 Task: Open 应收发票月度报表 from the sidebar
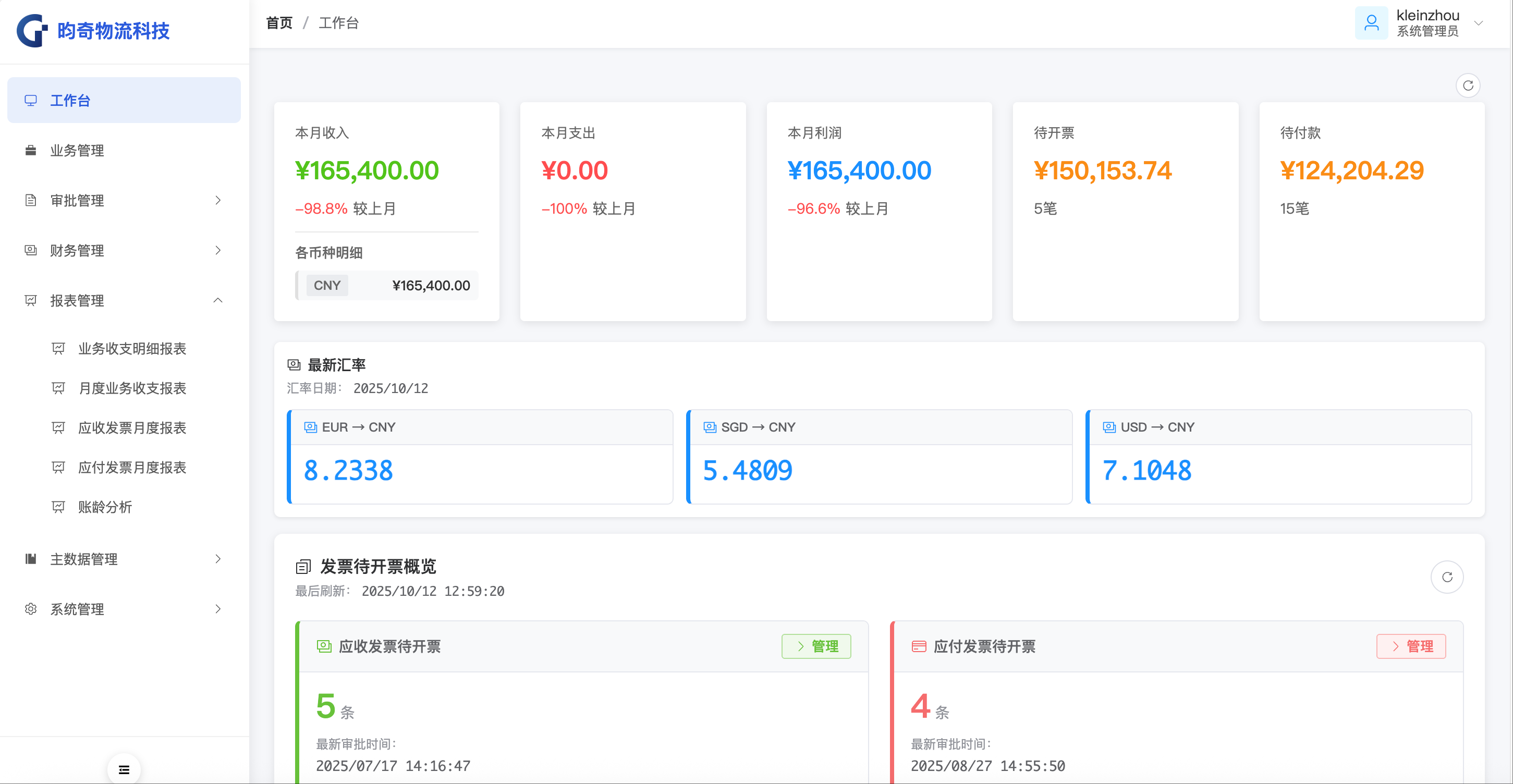(132, 428)
